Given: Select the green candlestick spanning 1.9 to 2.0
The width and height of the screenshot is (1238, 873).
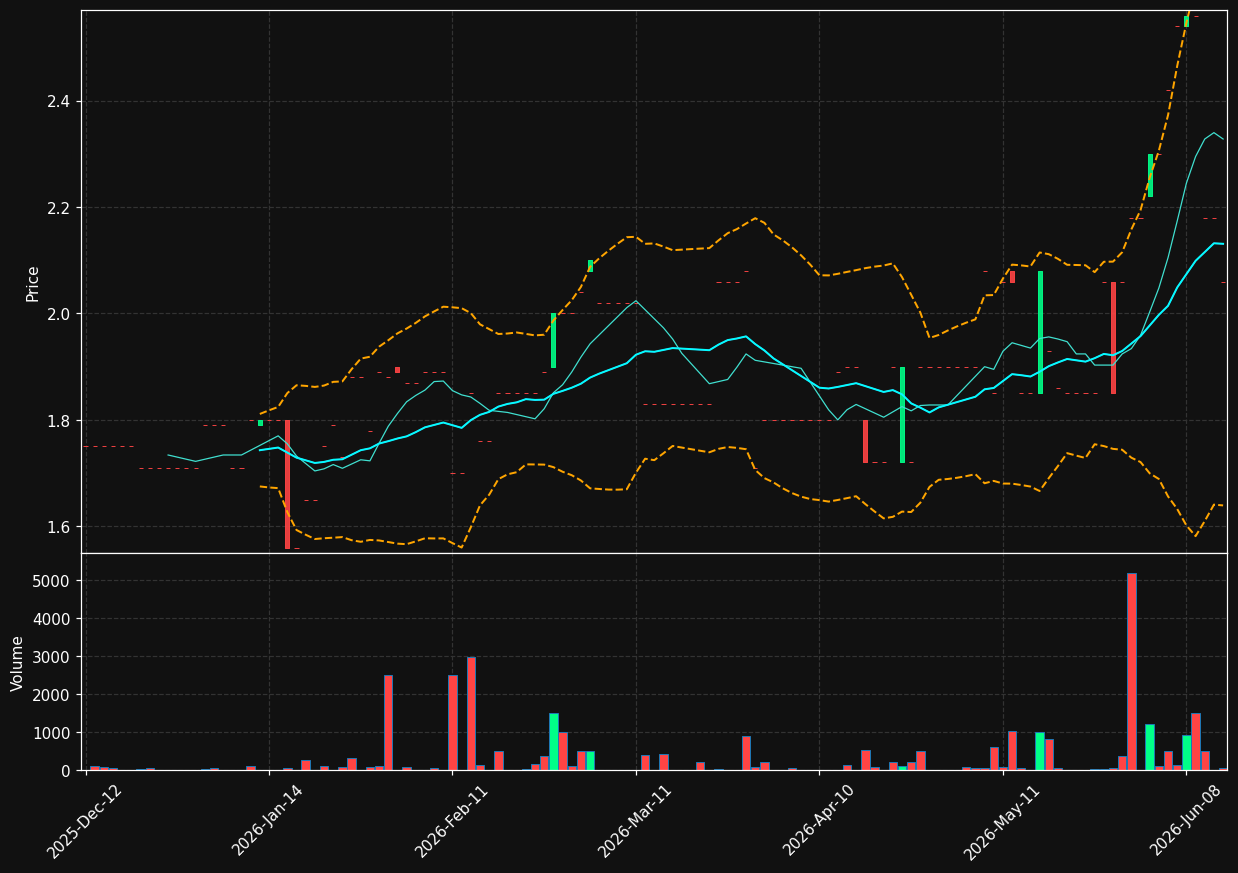Looking at the screenshot, I should pyautogui.click(x=553, y=341).
